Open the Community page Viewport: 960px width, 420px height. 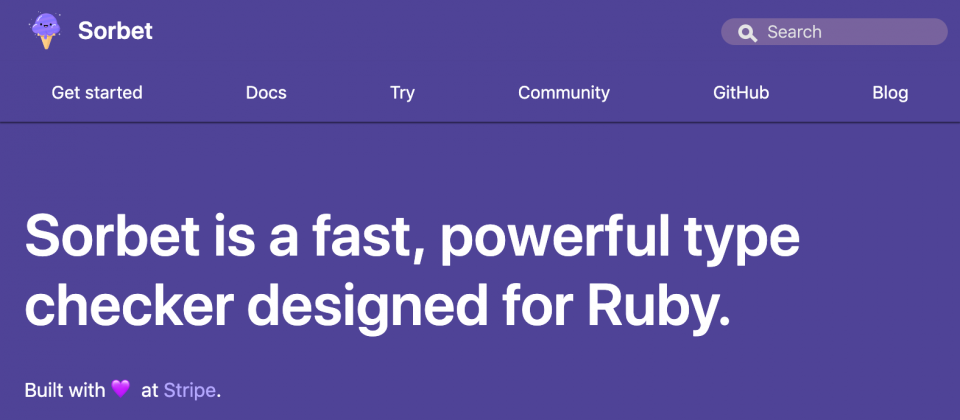coord(564,93)
